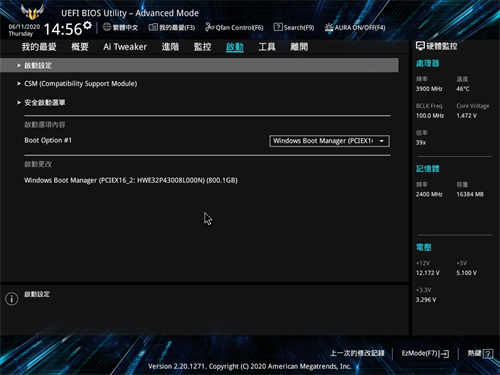Switch to the 監控 tab
The image size is (500, 375).
tap(202, 47)
